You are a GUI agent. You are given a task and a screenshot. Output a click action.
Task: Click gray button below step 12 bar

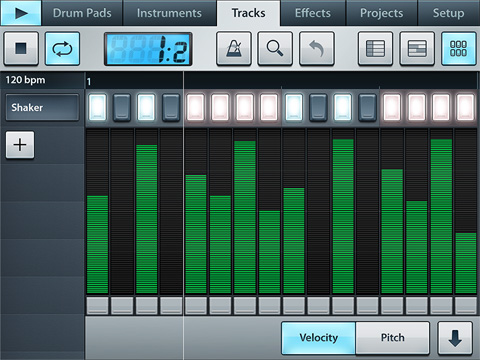[x=368, y=306]
